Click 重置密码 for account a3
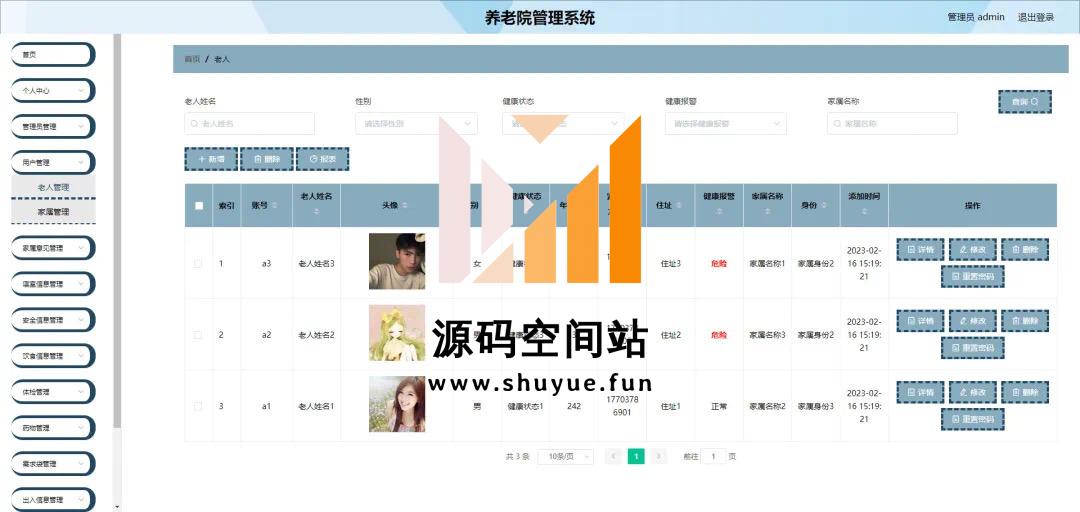This screenshot has width=1080, height=512. (973, 276)
